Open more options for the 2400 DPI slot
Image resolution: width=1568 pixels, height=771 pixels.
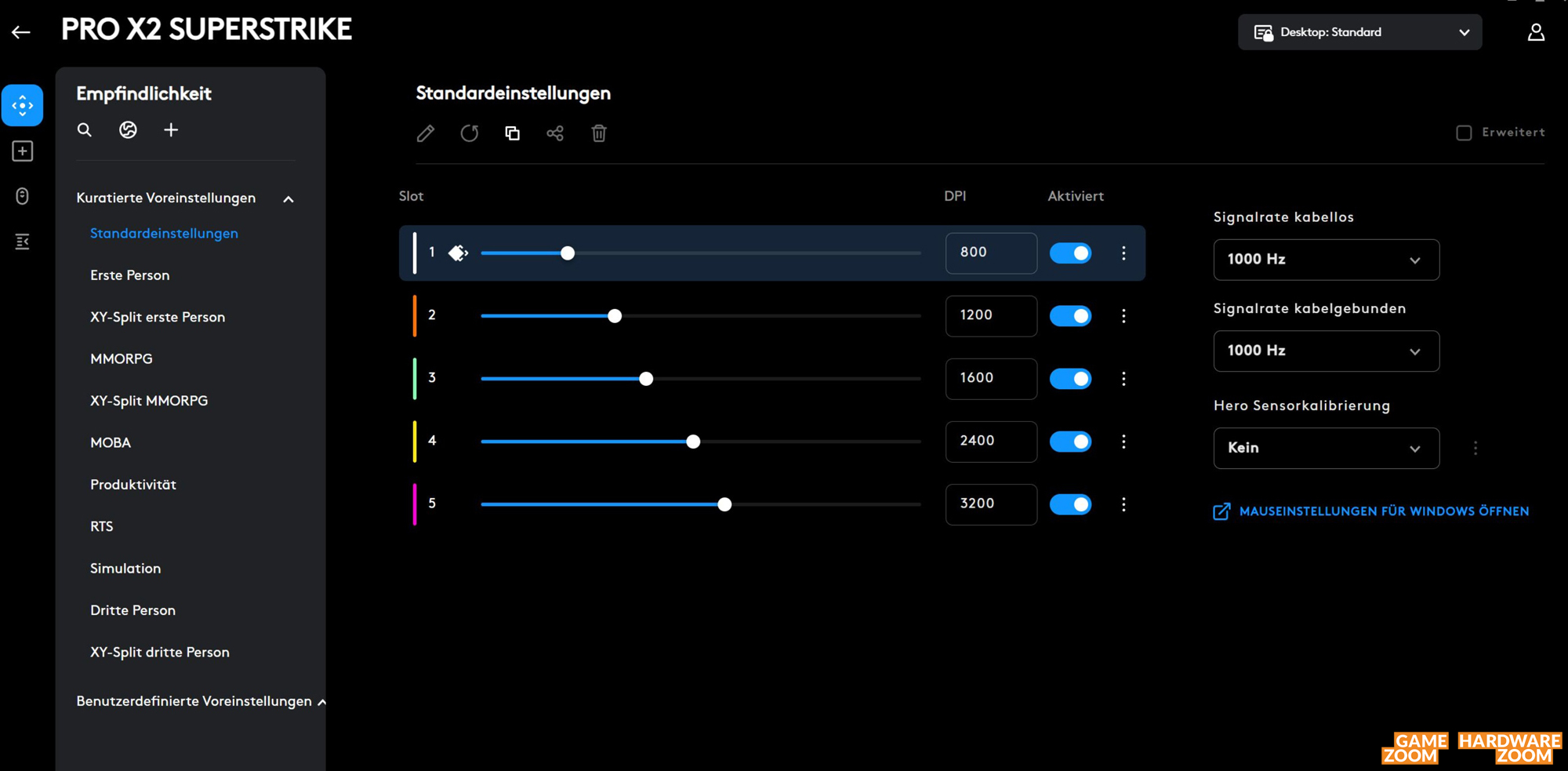pos(1123,442)
